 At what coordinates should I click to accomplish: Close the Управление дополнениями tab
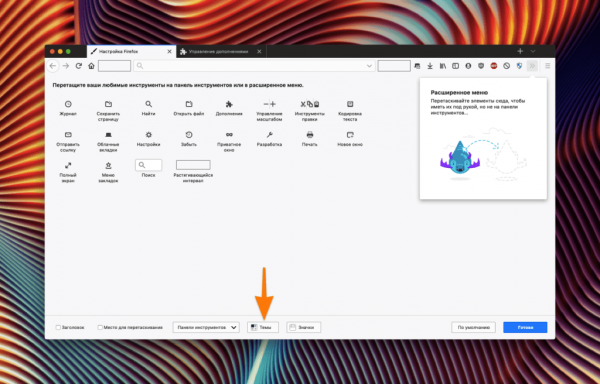pyautogui.click(x=259, y=51)
